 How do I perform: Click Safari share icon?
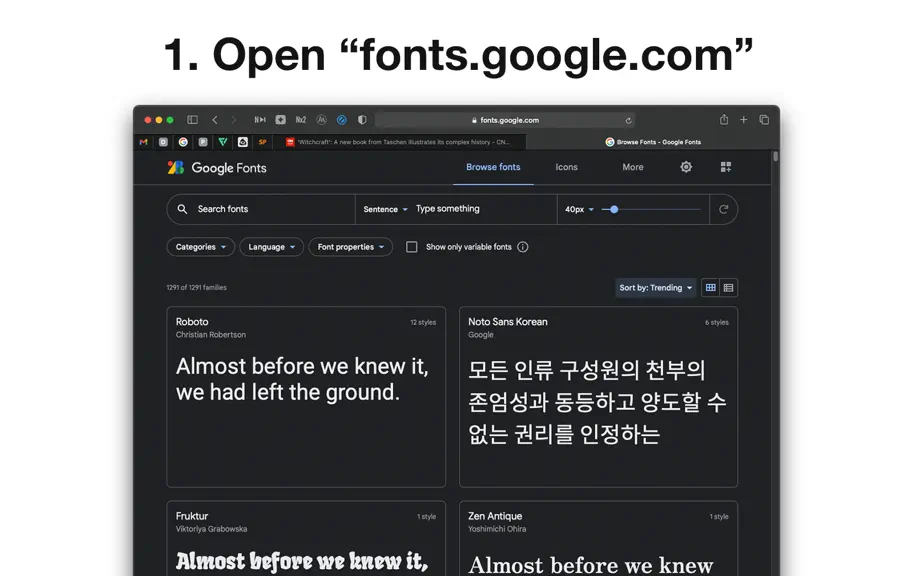coord(724,119)
